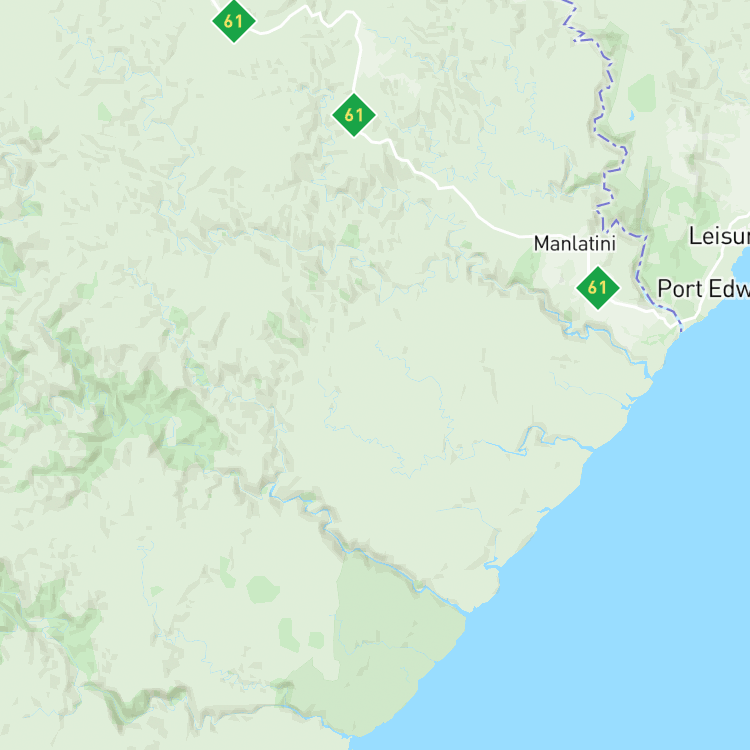
Task: Click the small green patch in upper left
Action: [x=104, y=112]
